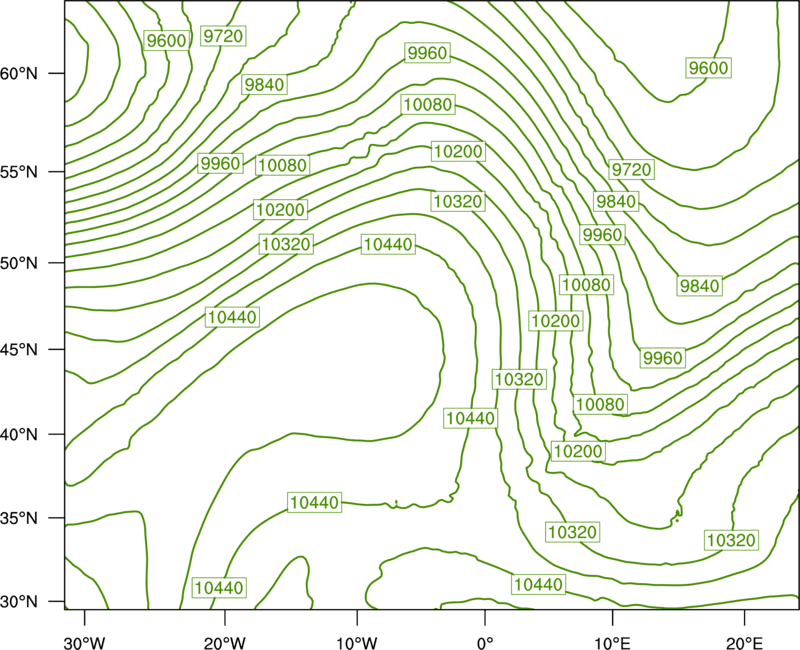Click the 10440 contour label near 31°N, 20°W
800x650 pixels.
click(220, 588)
